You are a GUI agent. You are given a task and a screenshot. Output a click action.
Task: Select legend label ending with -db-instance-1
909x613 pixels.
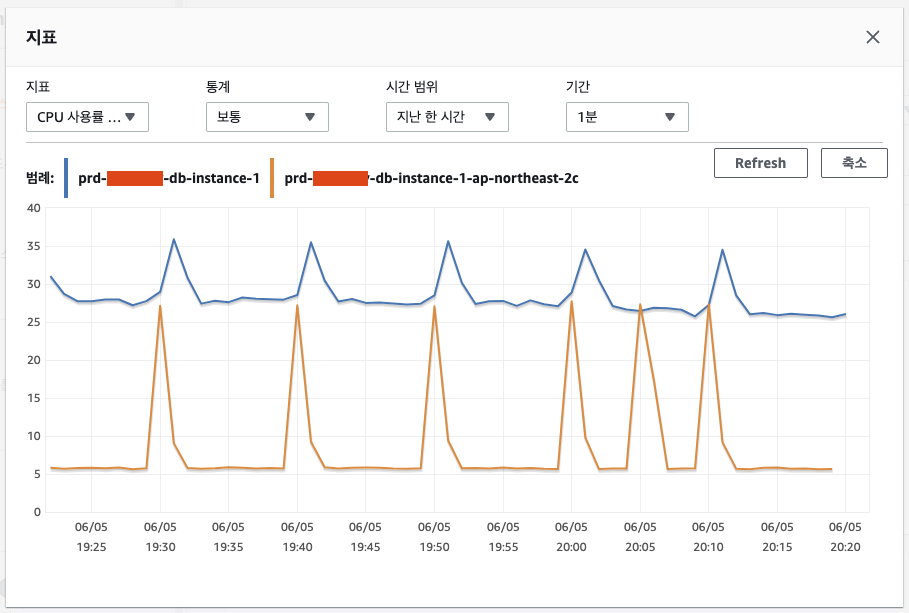tap(169, 178)
